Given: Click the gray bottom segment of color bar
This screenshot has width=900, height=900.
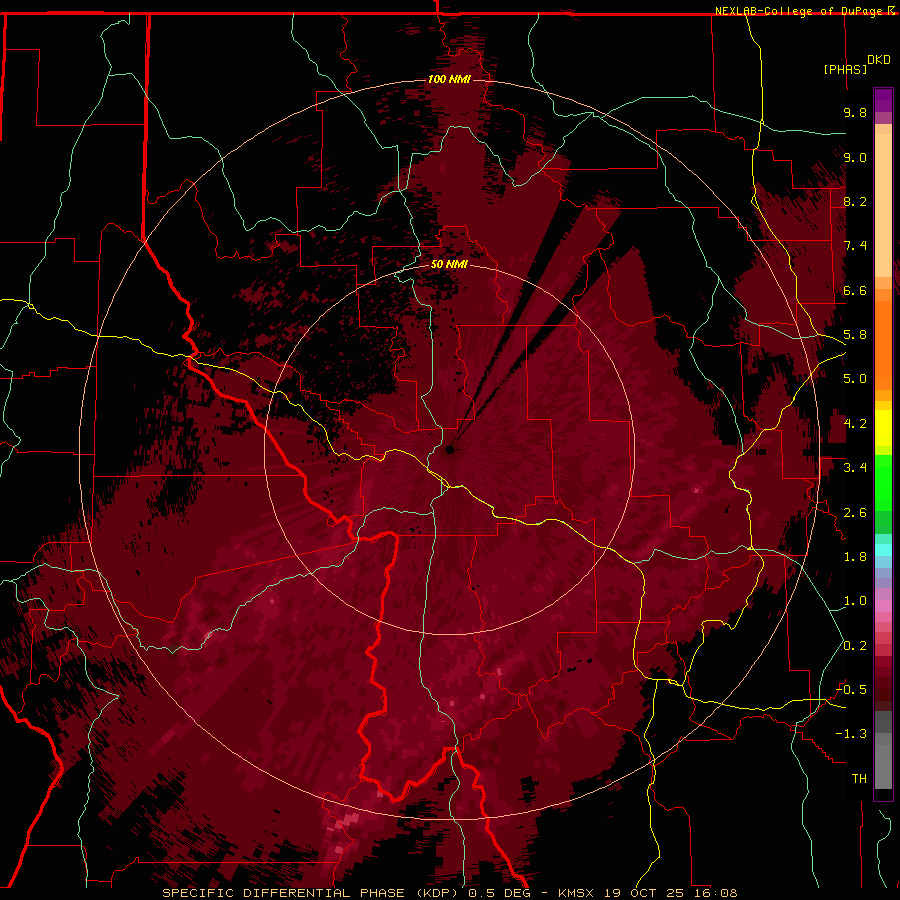Looking at the screenshot, I should coord(883,752).
